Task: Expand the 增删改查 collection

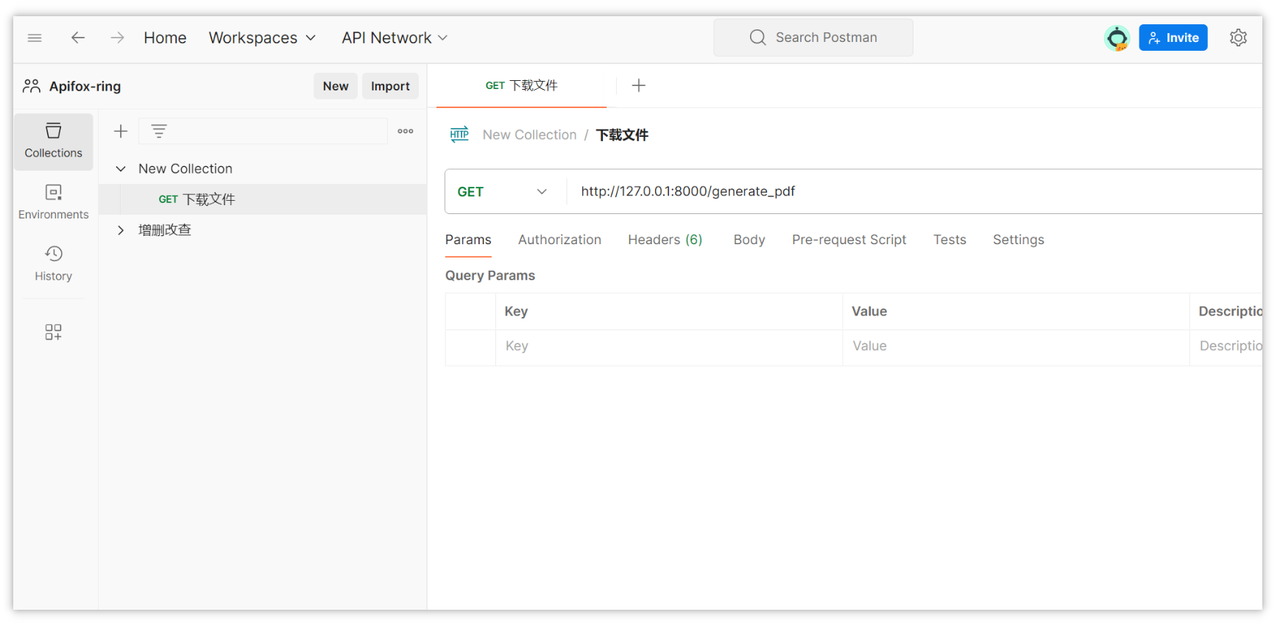Action: tap(121, 230)
